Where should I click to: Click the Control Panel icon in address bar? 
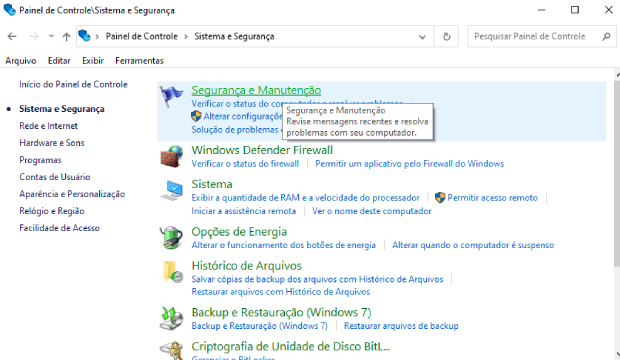pyautogui.click(x=84, y=36)
